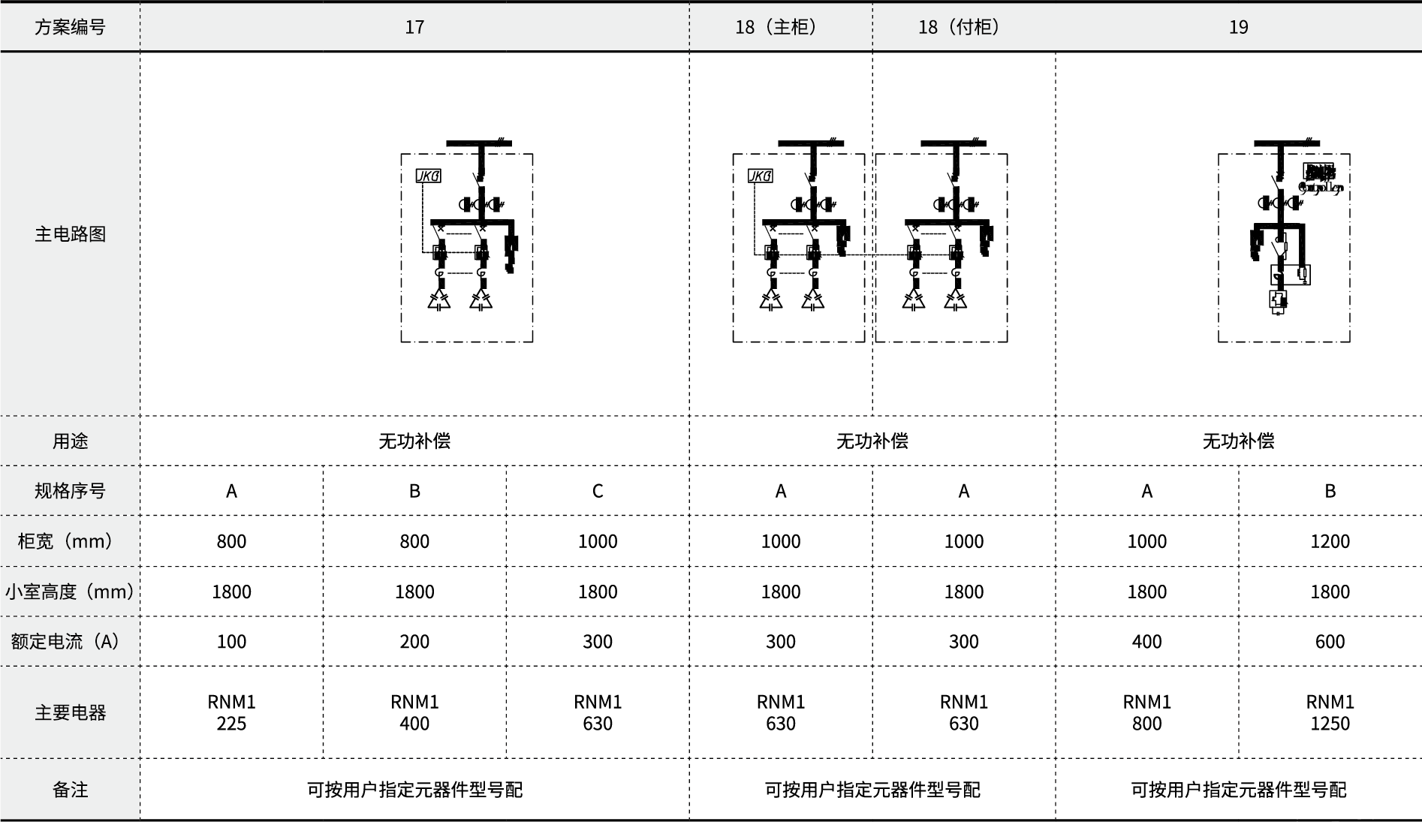
Task: Click the current transformer symbol in scheme 17 diagram
Action: pyautogui.click(x=481, y=204)
